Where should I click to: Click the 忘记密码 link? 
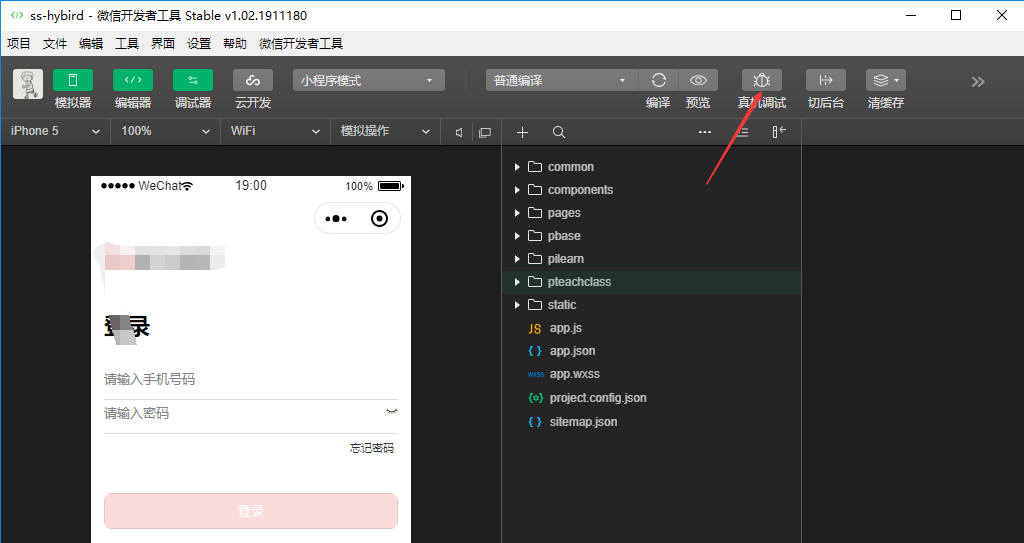pos(371,448)
